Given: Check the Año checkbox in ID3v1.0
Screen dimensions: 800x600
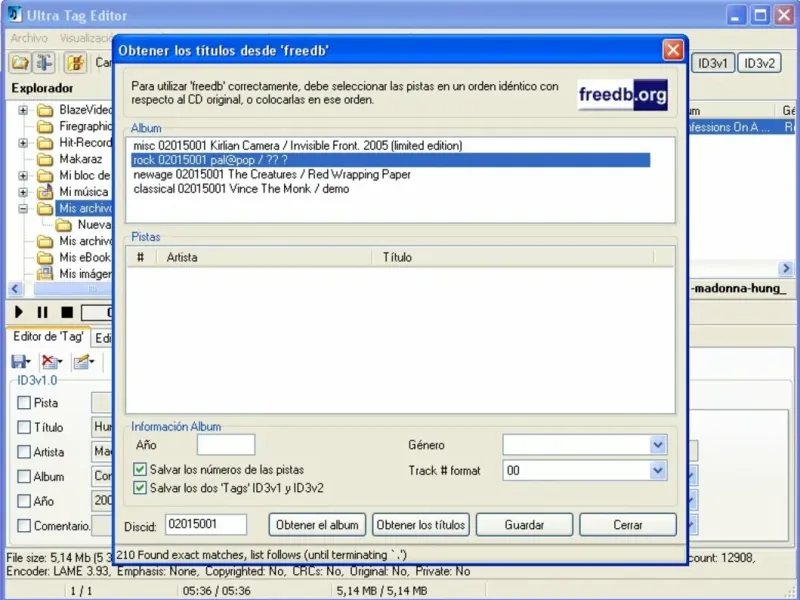Looking at the screenshot, I should [23, 501].
